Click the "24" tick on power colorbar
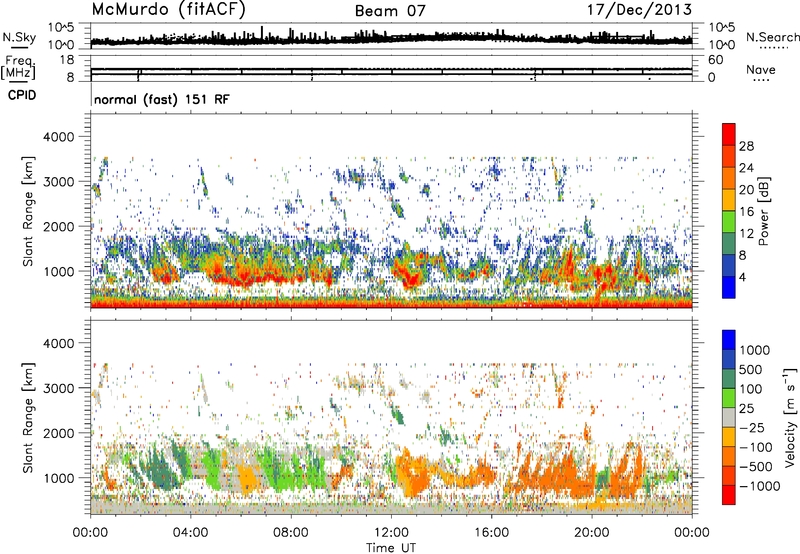This screenshot has height=554, width=800. [x=746, y=168]
